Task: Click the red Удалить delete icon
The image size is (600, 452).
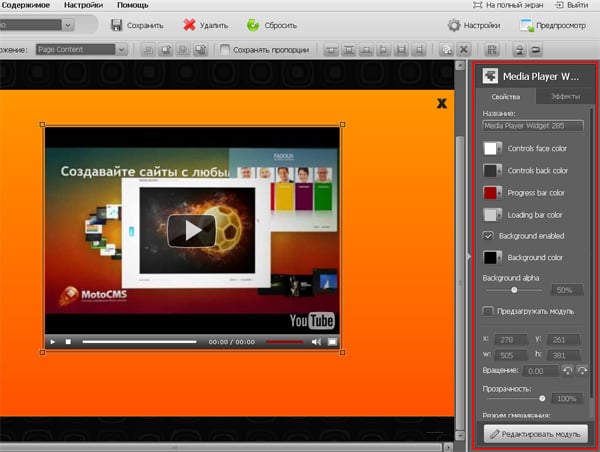Action: [x=189, y=25]
